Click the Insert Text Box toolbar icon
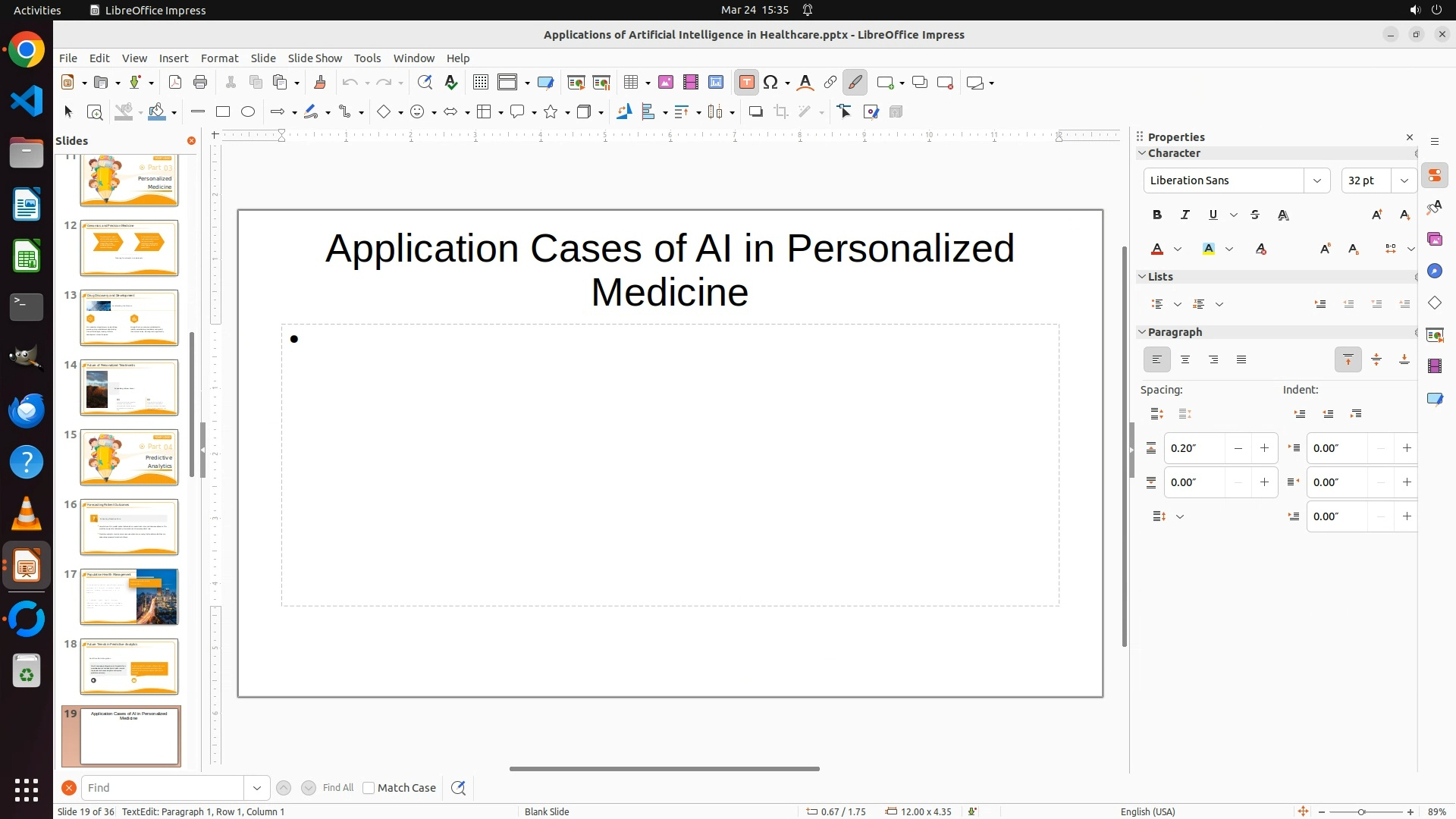Image resolution: width=1456 pixels, height=819 pixels. 746,83
